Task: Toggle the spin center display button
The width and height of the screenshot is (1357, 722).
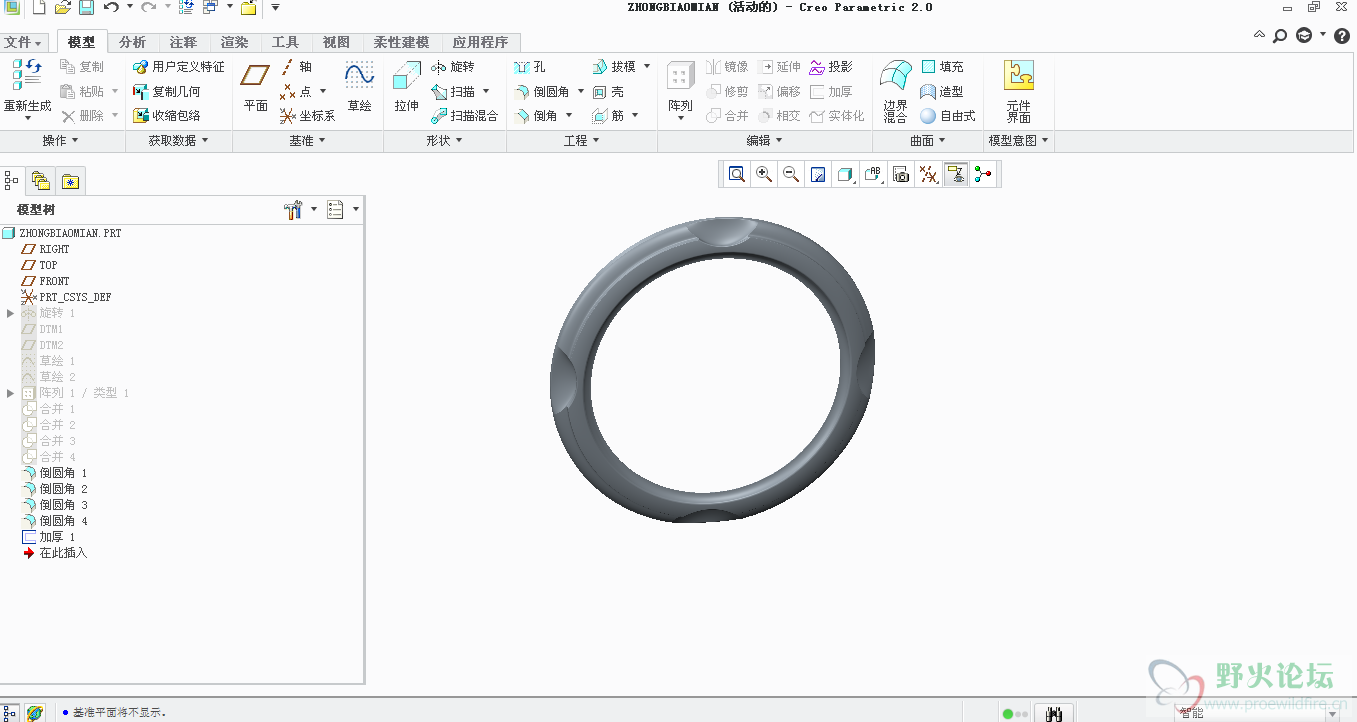Action: [x=984, y=175]
